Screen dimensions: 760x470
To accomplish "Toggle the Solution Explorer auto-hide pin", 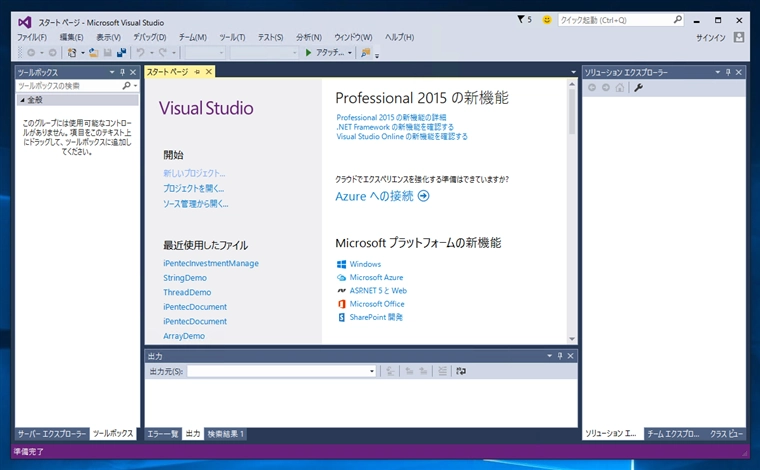I will tap(728, 72).
